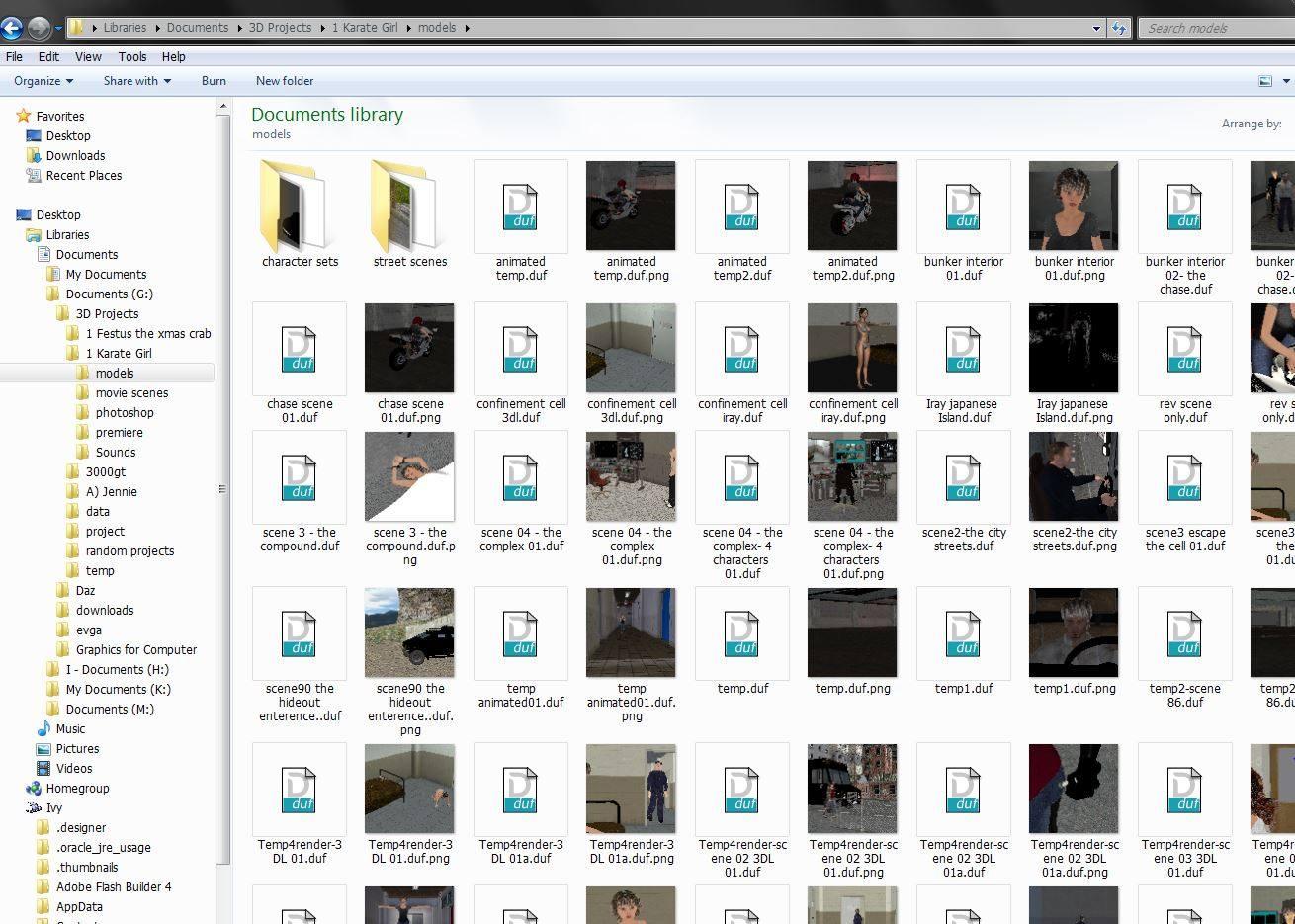Select rev scene only.duf file icon
The image size is (1295, 924).
[1185, 349]
